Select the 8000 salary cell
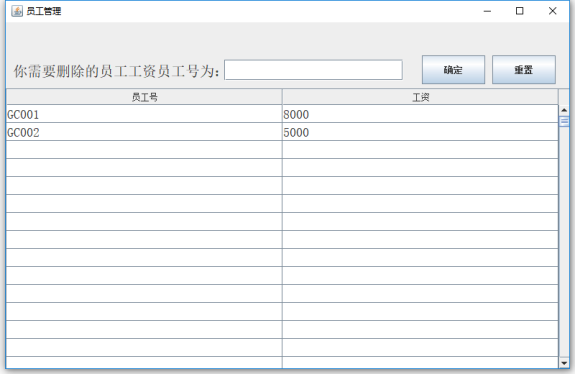The width and height of the screenshot is (576, 374). (x=420, y=114)
